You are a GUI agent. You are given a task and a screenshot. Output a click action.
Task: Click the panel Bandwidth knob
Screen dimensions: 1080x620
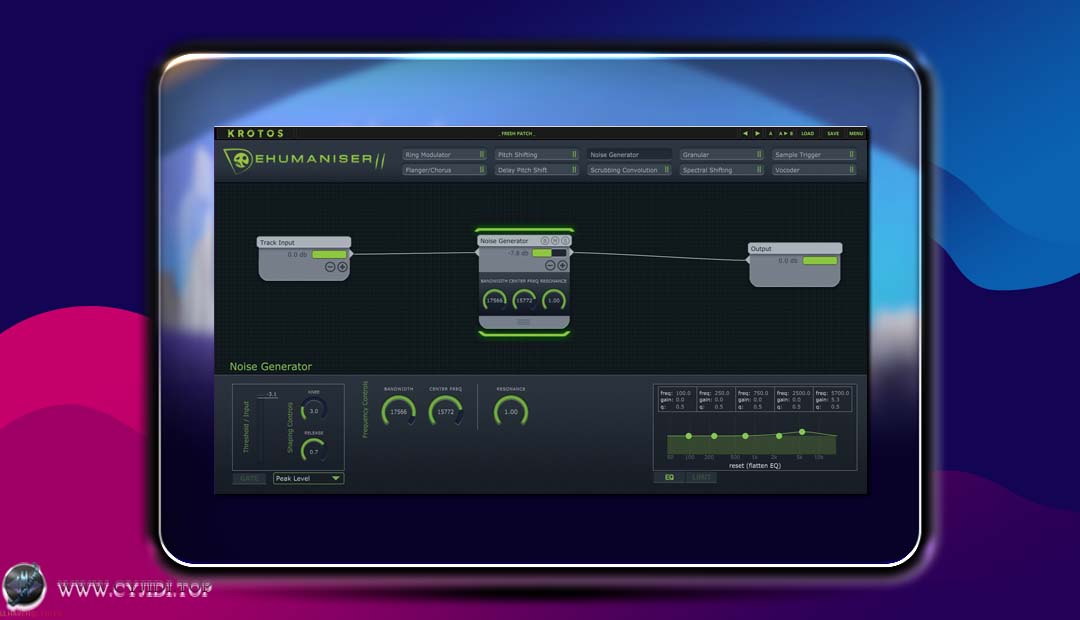tap(398, 412)
